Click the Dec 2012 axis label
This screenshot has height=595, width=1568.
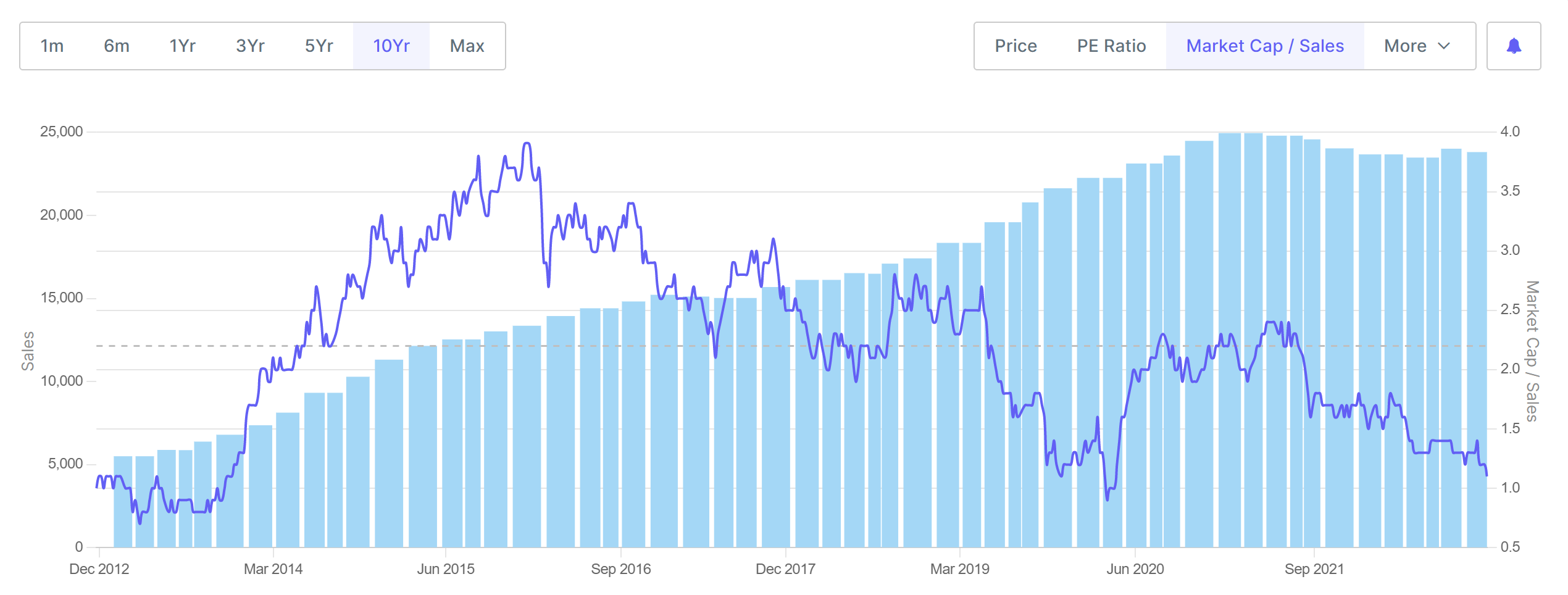click(99, 569)
